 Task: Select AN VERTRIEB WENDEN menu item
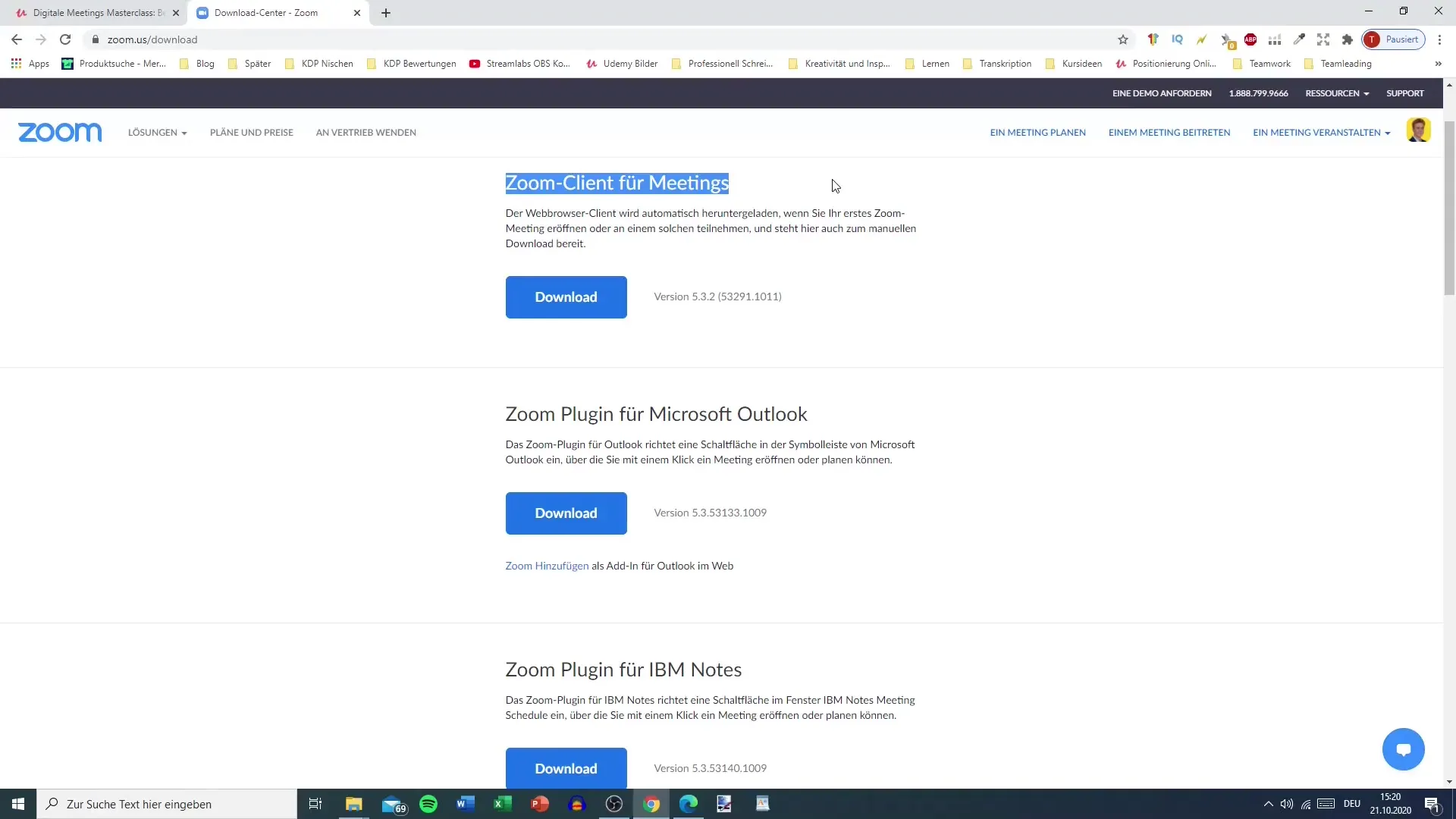point(366,132)
